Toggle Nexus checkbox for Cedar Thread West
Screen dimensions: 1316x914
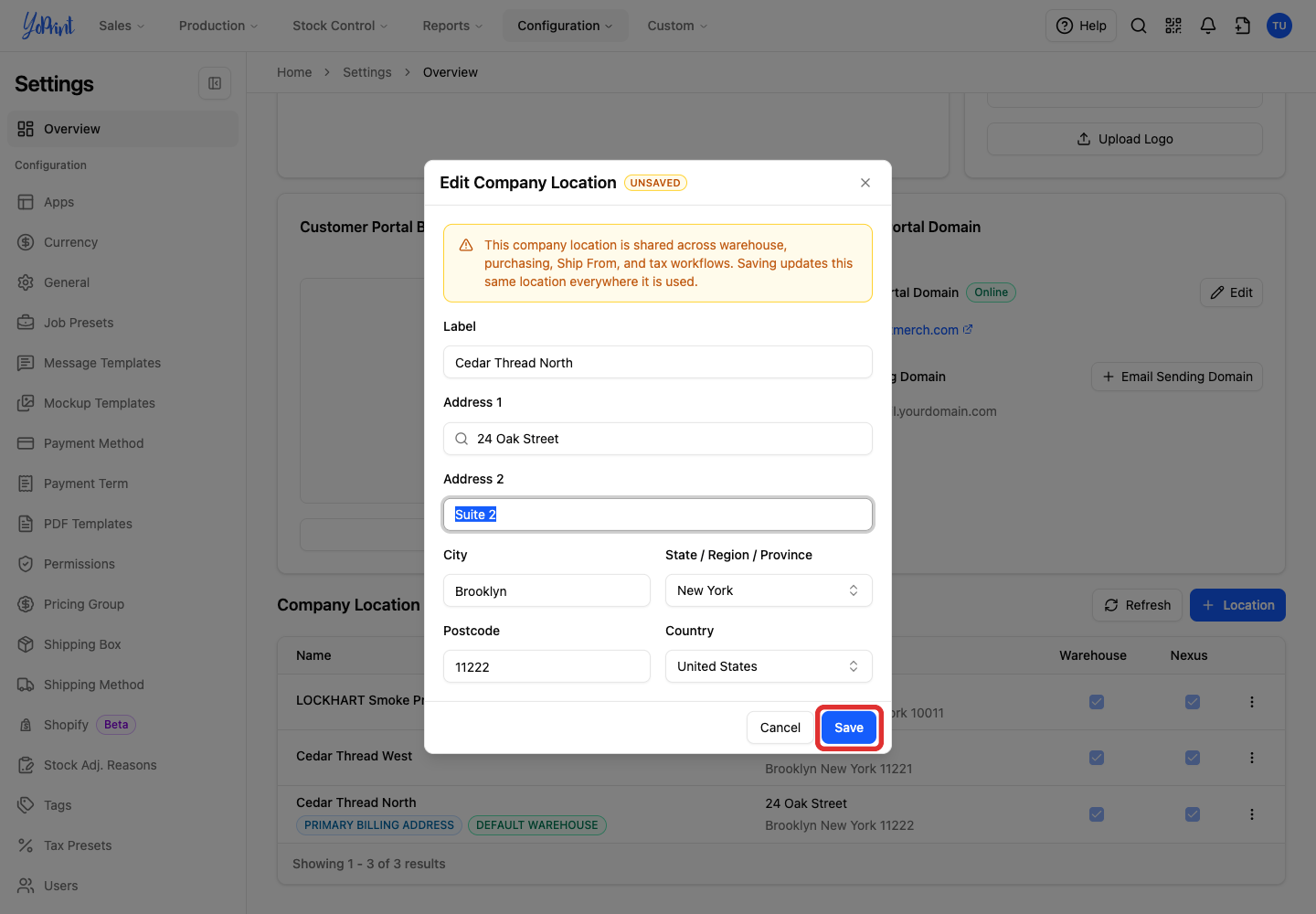click(x=1193, y=758)
